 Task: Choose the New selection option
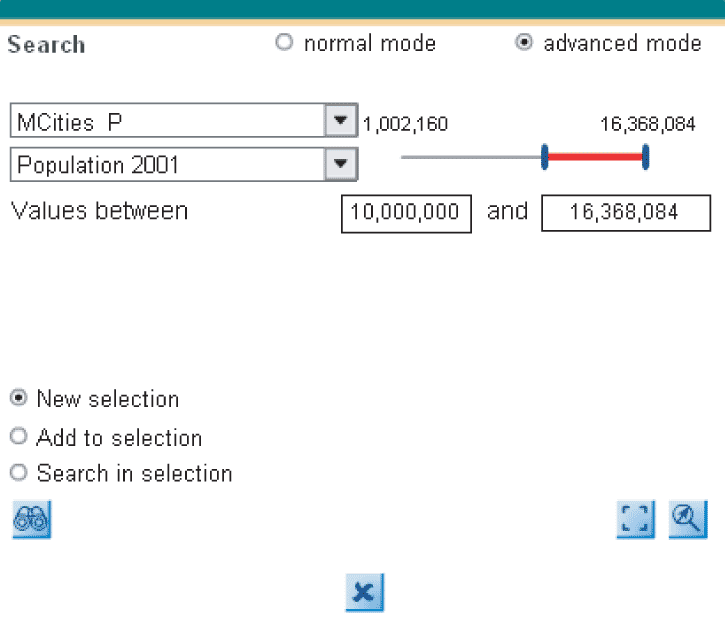click(18, 398)
